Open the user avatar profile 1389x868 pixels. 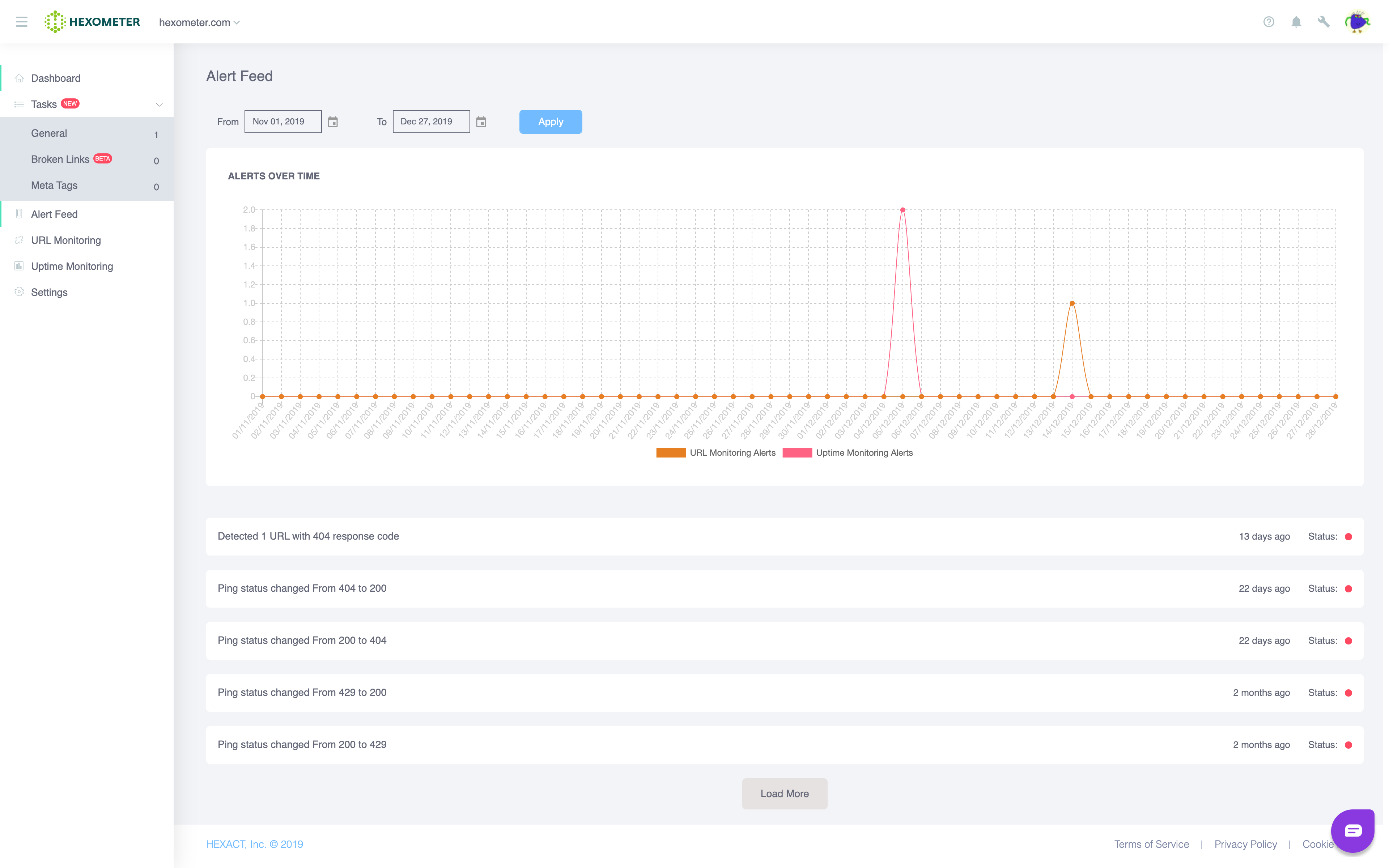(x=1357, y=22)
